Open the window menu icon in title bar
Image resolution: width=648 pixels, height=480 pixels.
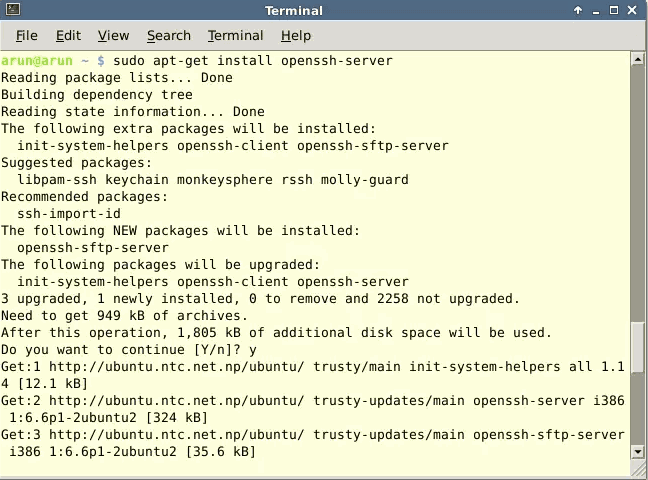[11, 10]
